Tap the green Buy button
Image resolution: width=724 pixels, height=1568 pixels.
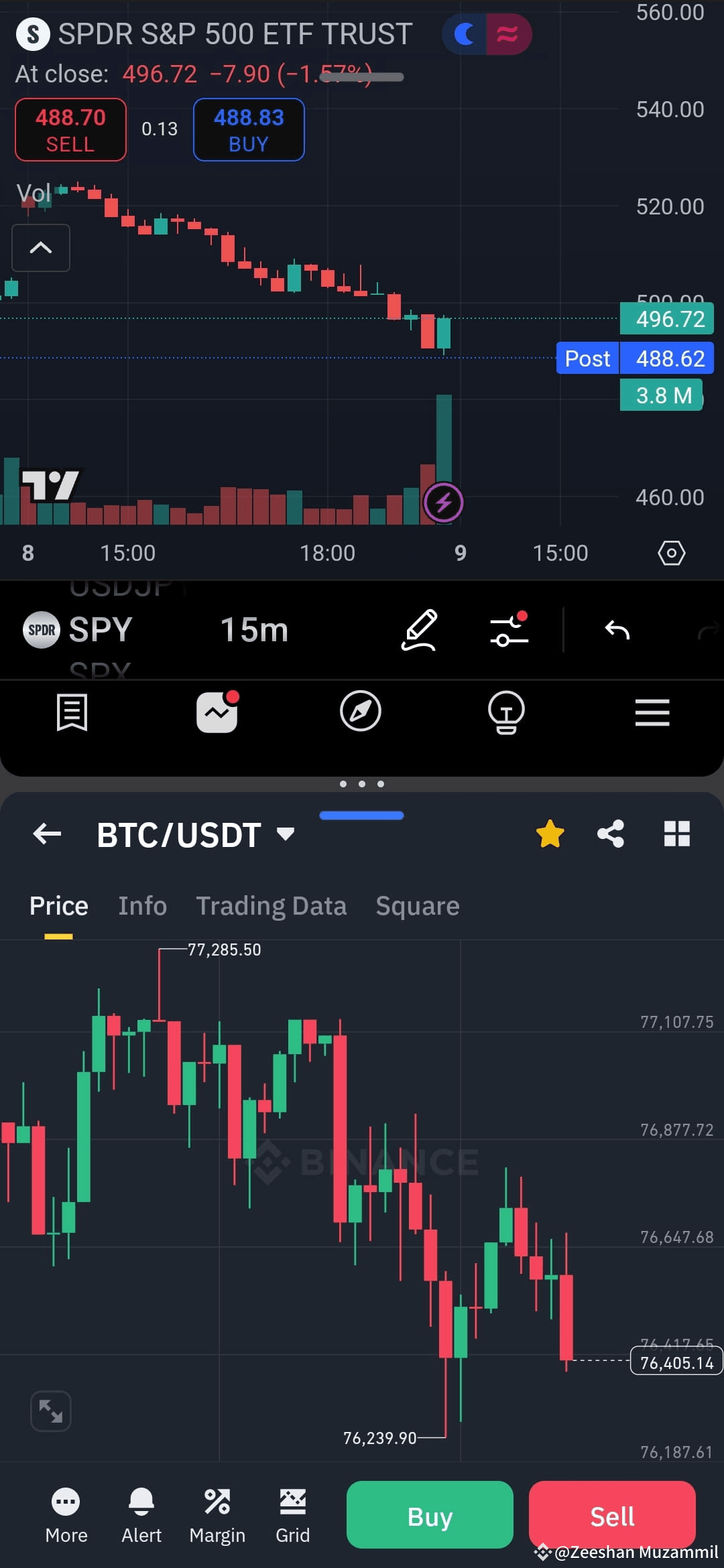pos(430,1514)
